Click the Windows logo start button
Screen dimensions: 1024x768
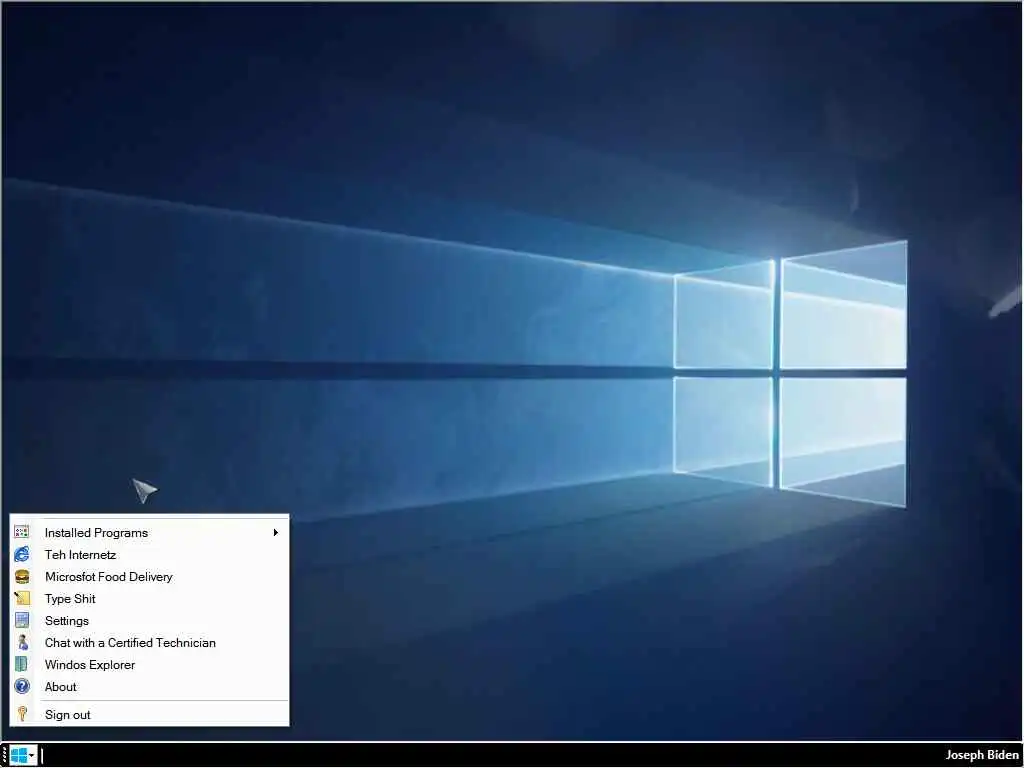[18, 756]
